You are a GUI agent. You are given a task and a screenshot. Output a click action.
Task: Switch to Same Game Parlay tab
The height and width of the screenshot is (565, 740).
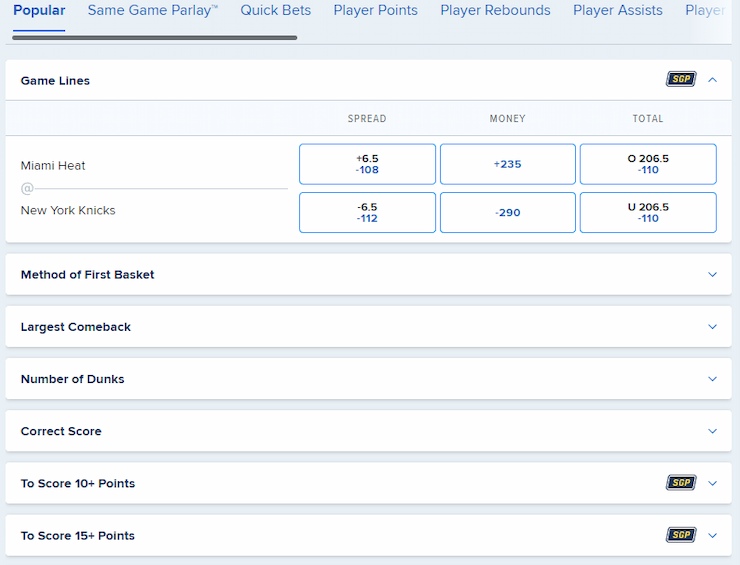coord(153,10)
